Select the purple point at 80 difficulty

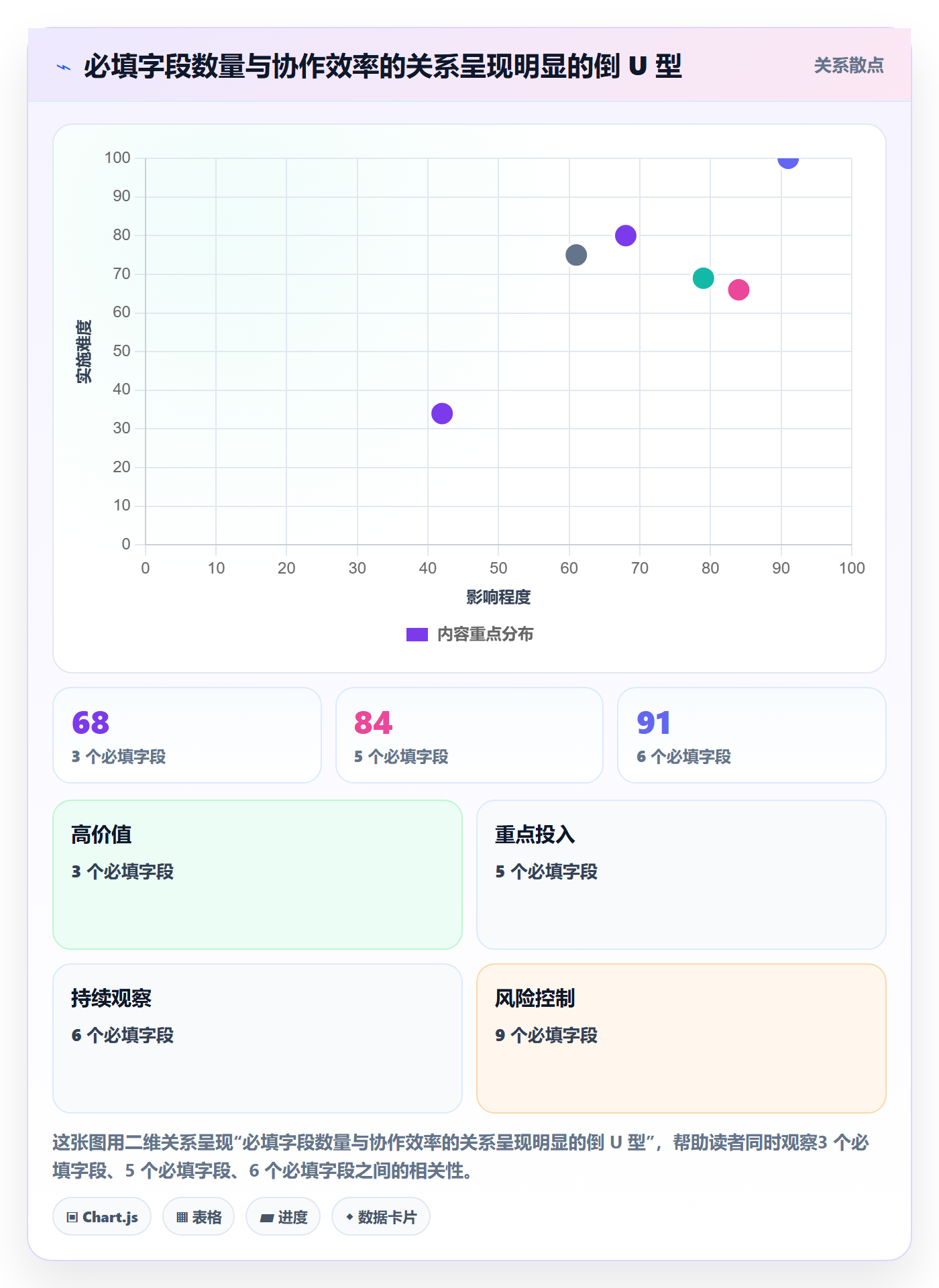pyautogui.click(x=626, y=235)
